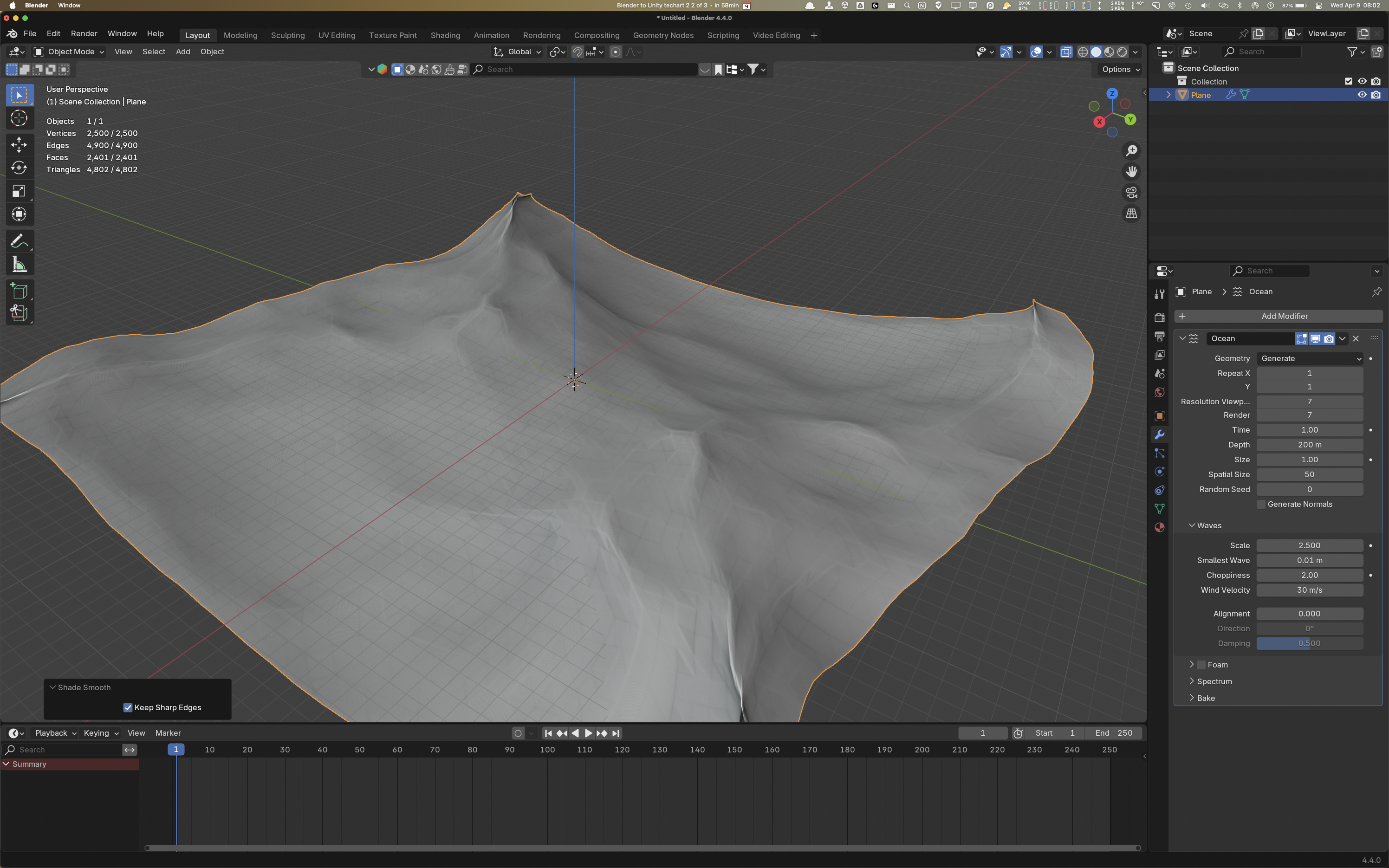Open the Render menu

84,34
